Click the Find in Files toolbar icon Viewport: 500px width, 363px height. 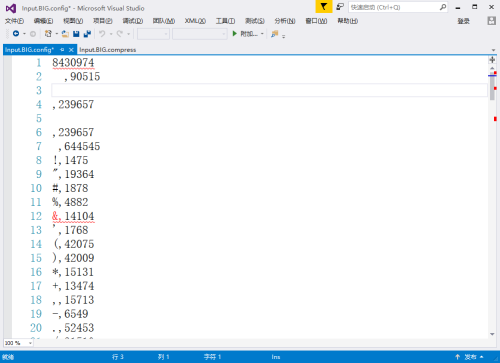tap(275, 34)
